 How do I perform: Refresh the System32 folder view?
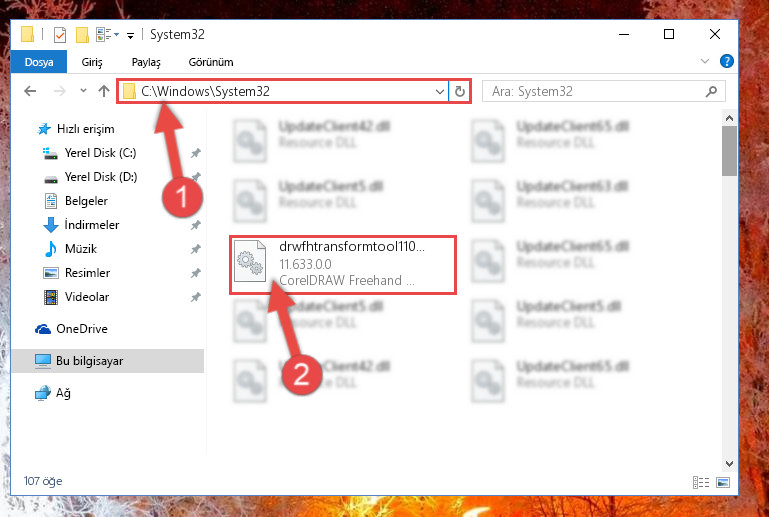(x=460, y=92)
